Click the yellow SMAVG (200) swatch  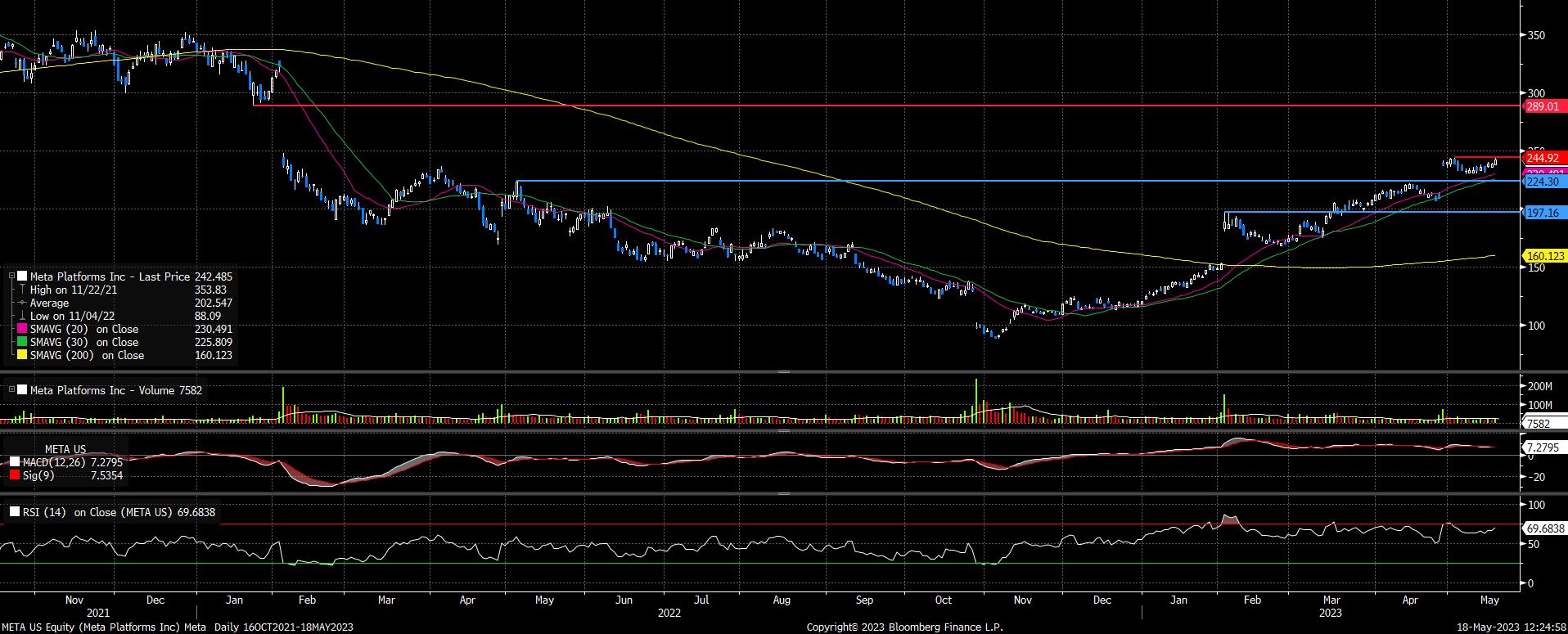[22, 355]
